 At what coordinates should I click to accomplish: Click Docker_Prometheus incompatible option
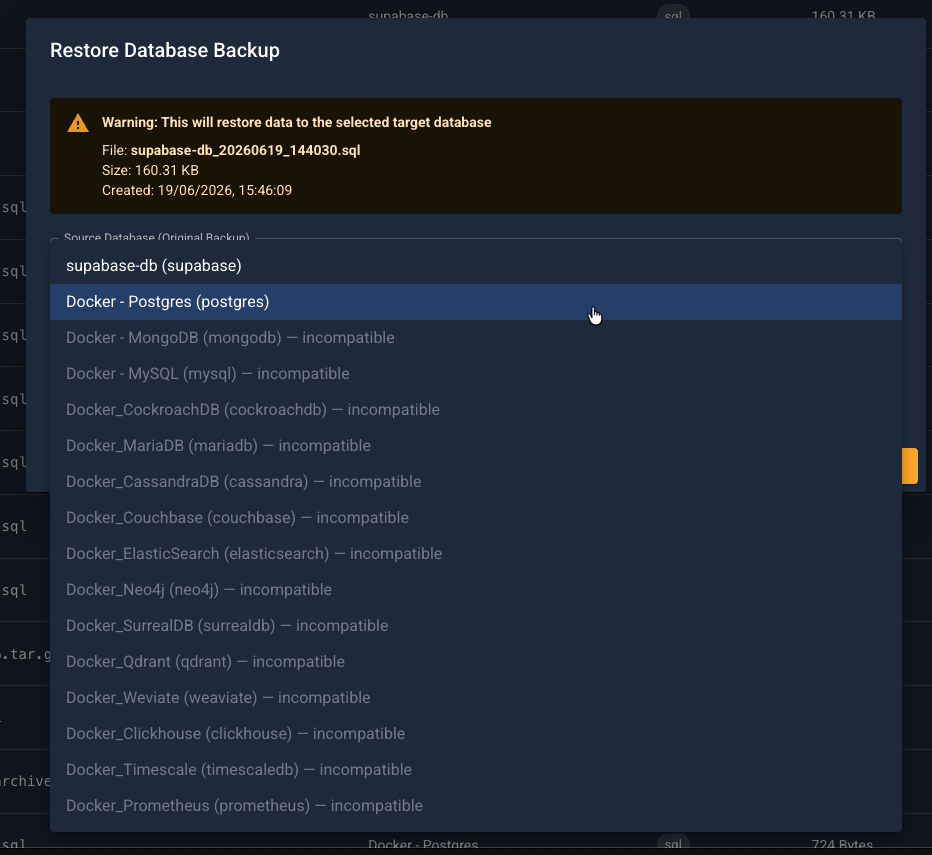(476, 806)
